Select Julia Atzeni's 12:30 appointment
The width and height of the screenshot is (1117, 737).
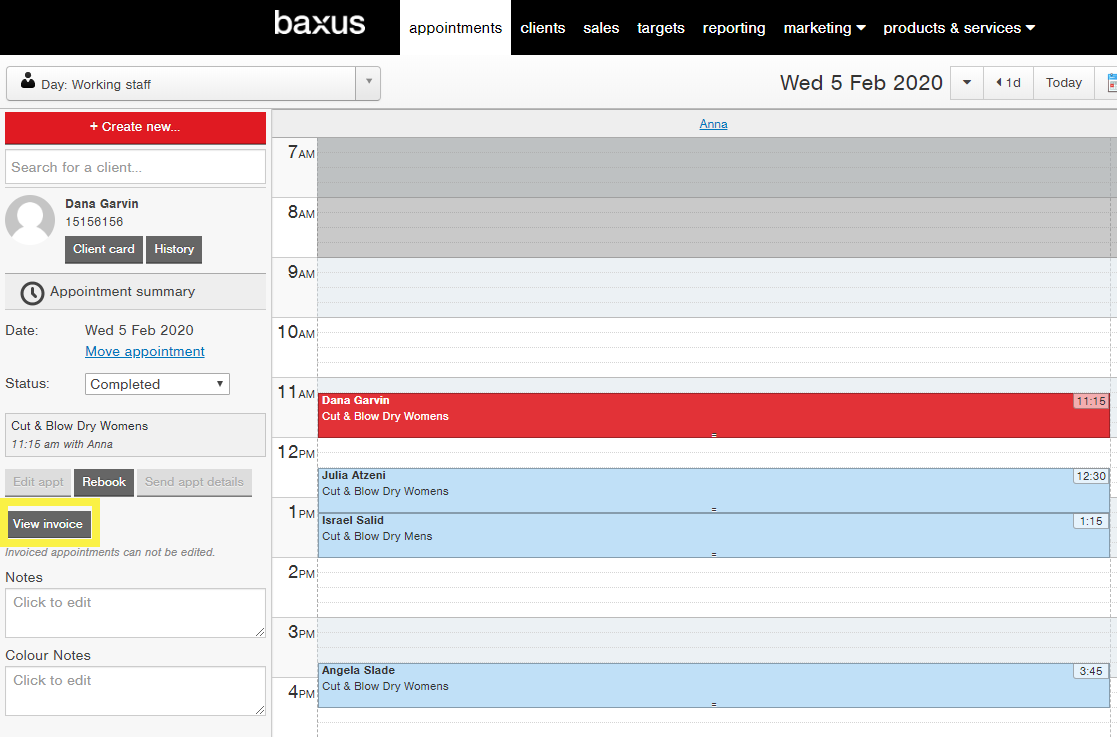[713, 491]
